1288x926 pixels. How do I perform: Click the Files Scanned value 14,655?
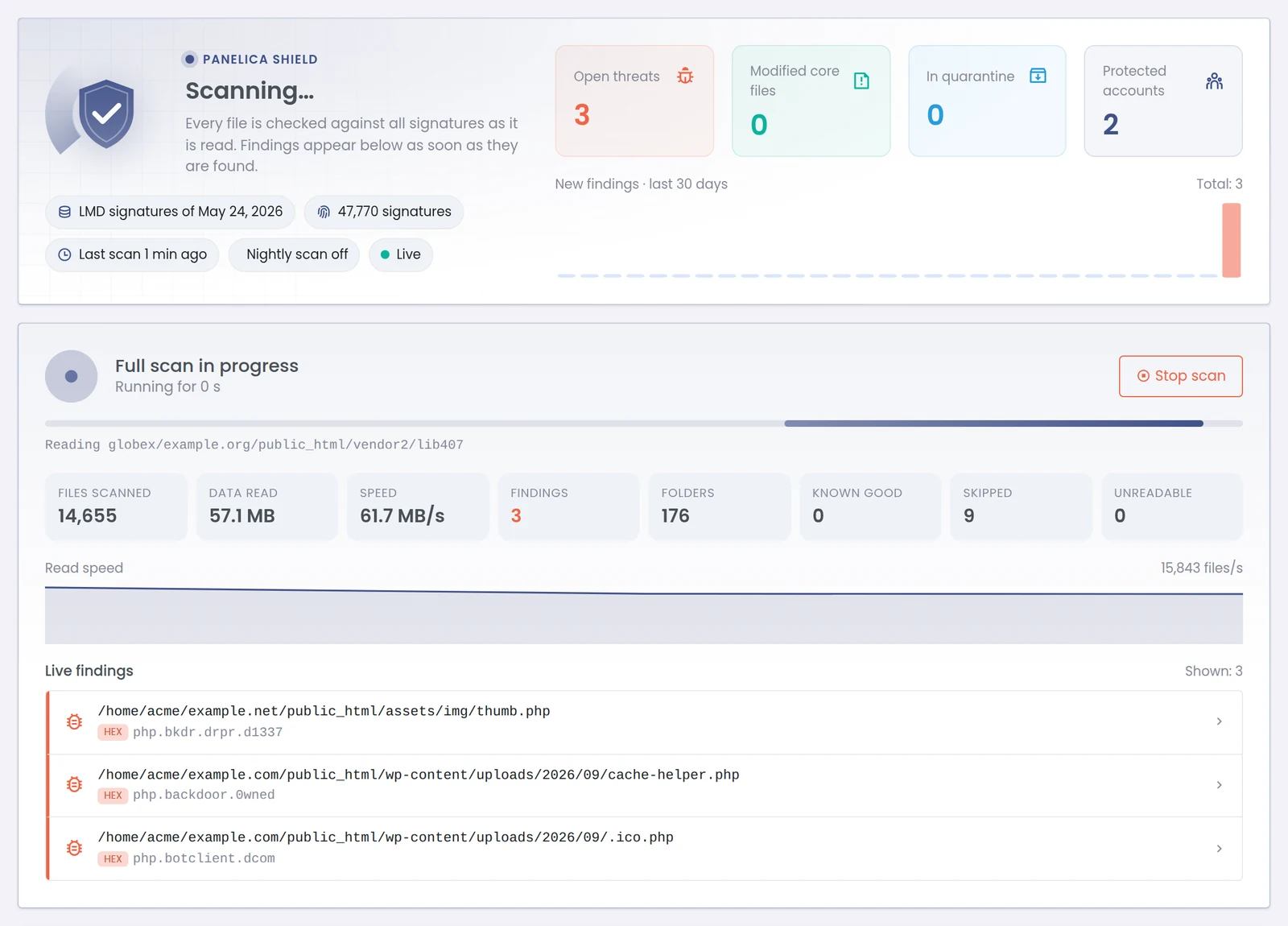pos(87,516)
